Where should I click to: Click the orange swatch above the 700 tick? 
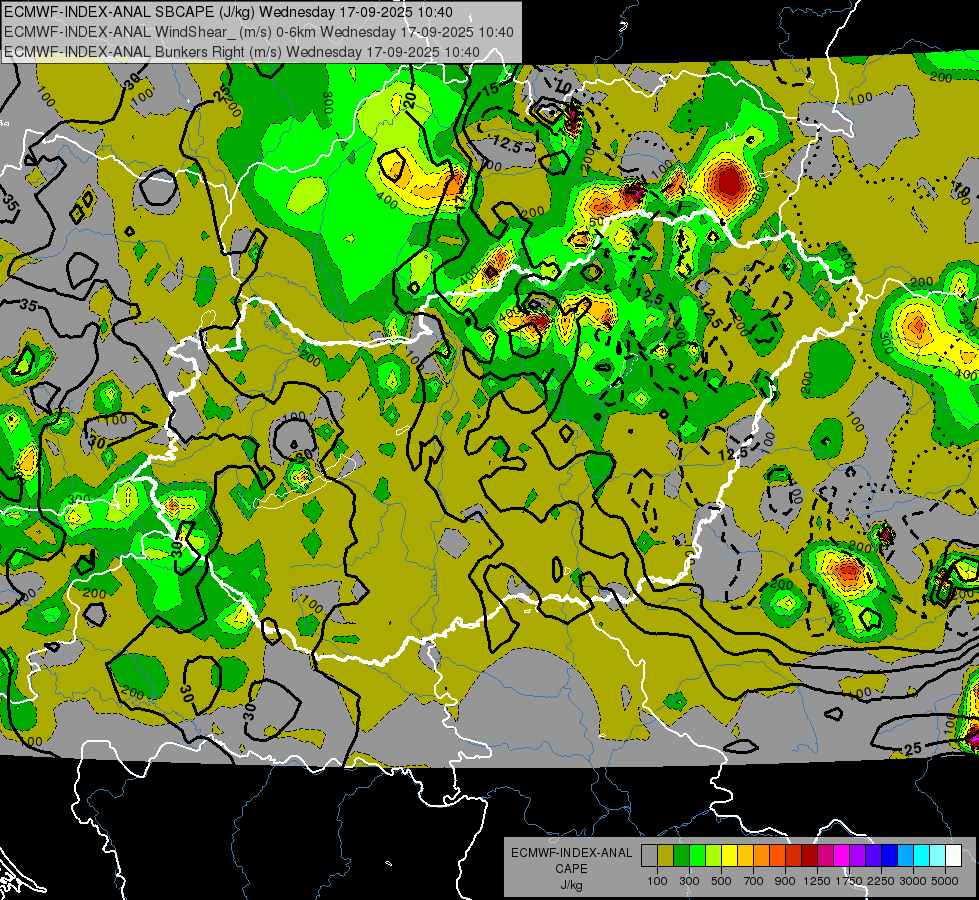point(762,856)
